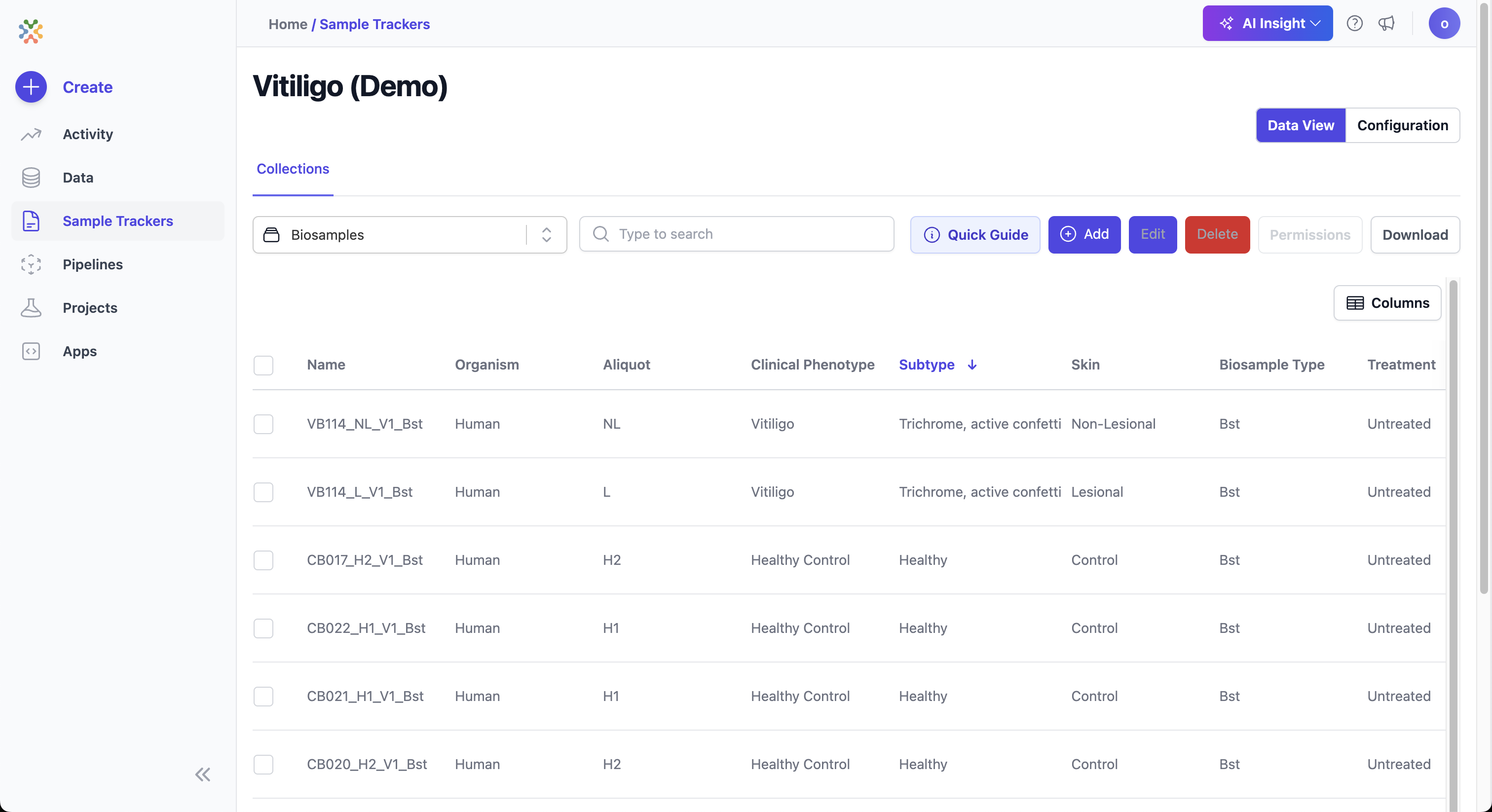Check the CB017_H2_V1_Bst row checkbox
The image size is (1492, 812).
pyautogui.click(x=263, y=560)
